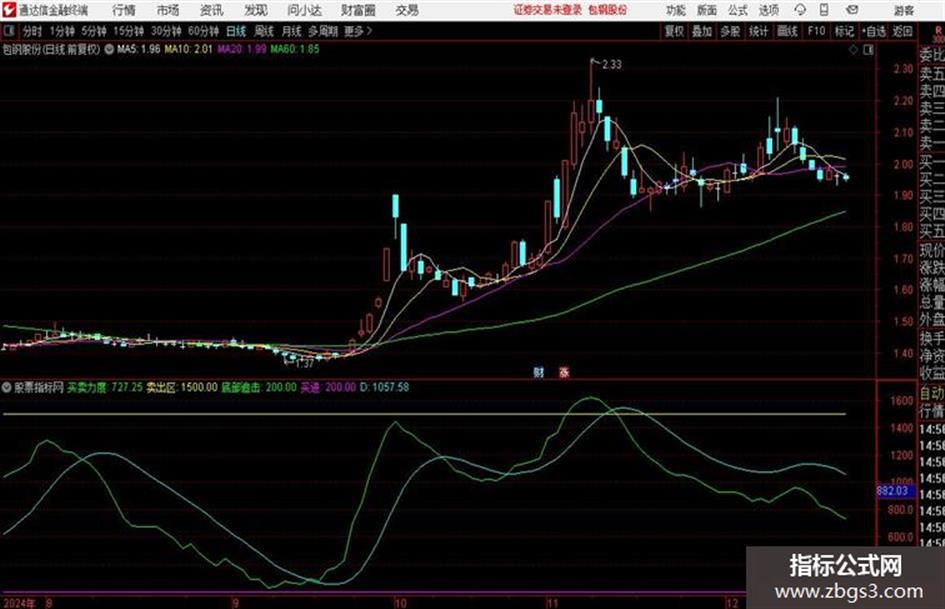The height and width of the screenshot is (609, 945).
Task: Open the 行情 menu
Action: click(124, 10)
